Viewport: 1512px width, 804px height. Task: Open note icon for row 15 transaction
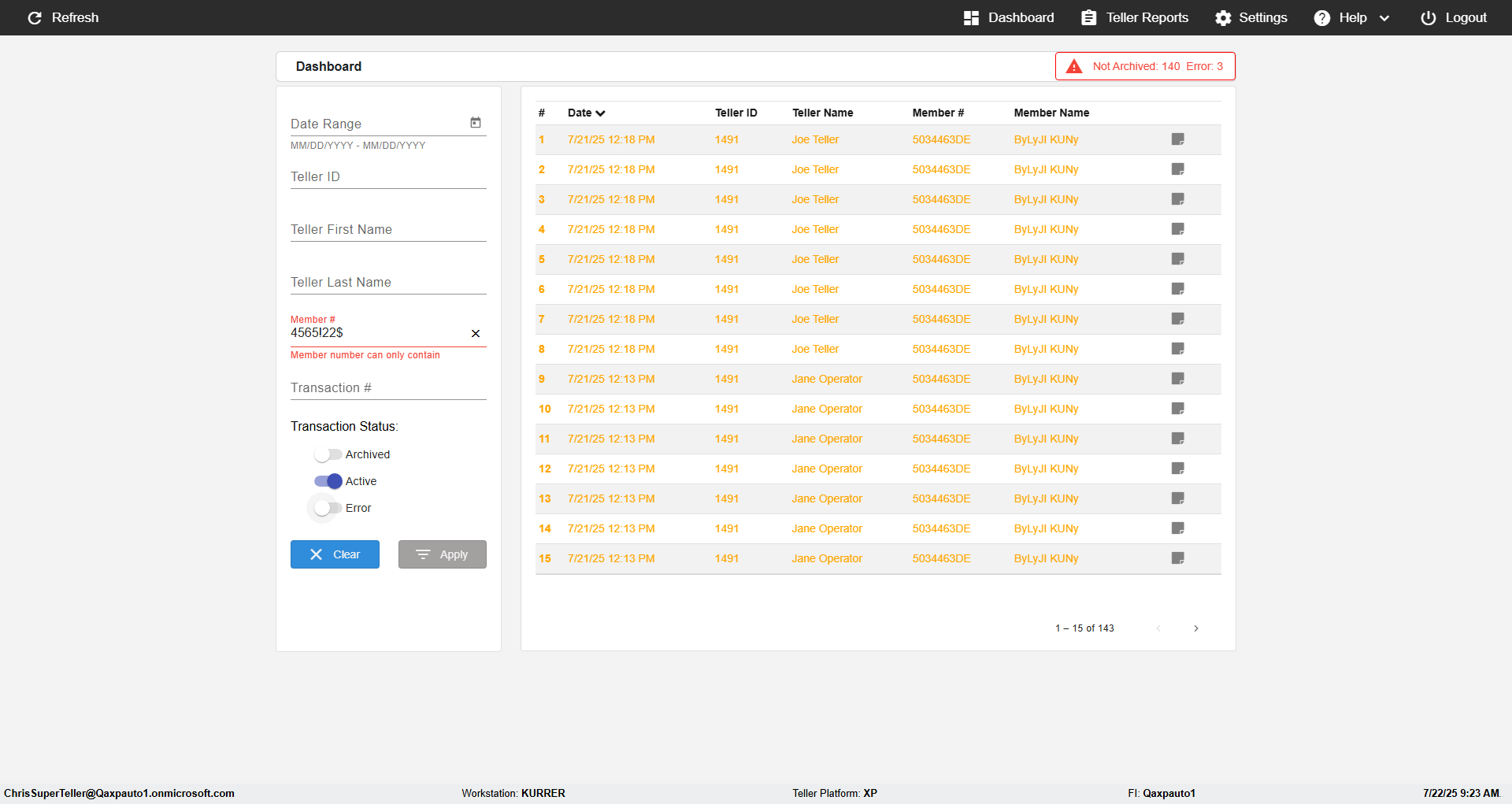[x=1178, y=558]
